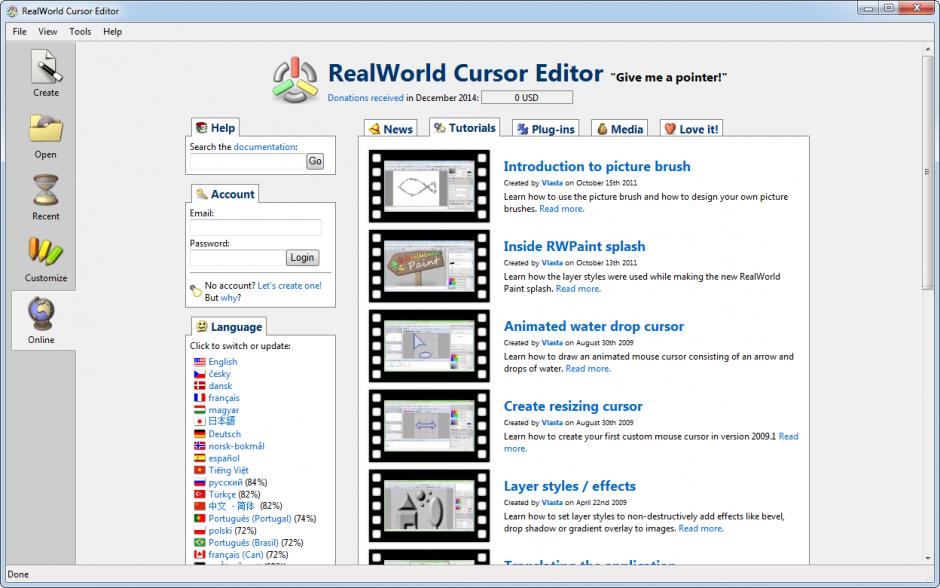Click the French flag next to français

click(200, 398)
